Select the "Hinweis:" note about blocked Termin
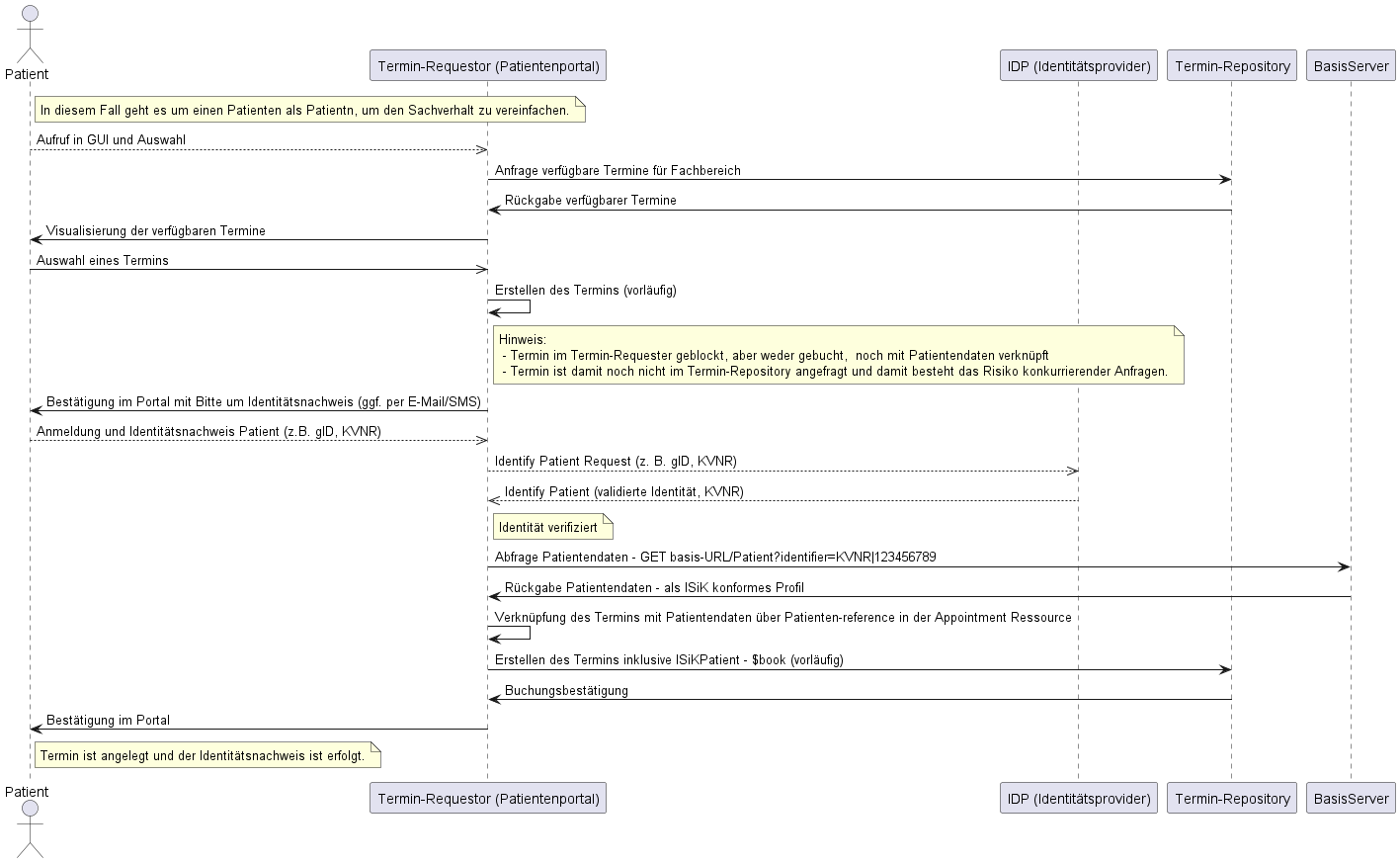1400x863 pixels. pyautogui.click(x=838, y=356)
